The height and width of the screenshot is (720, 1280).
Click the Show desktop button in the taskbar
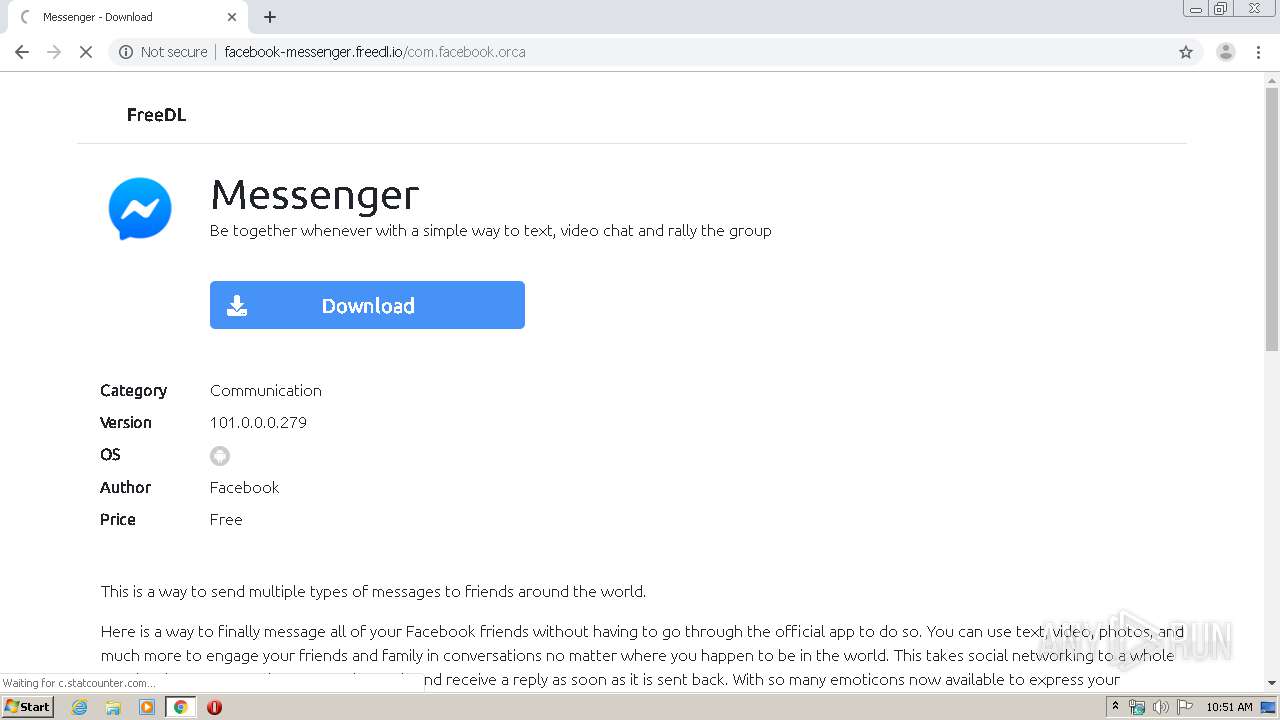point(1268,707)
